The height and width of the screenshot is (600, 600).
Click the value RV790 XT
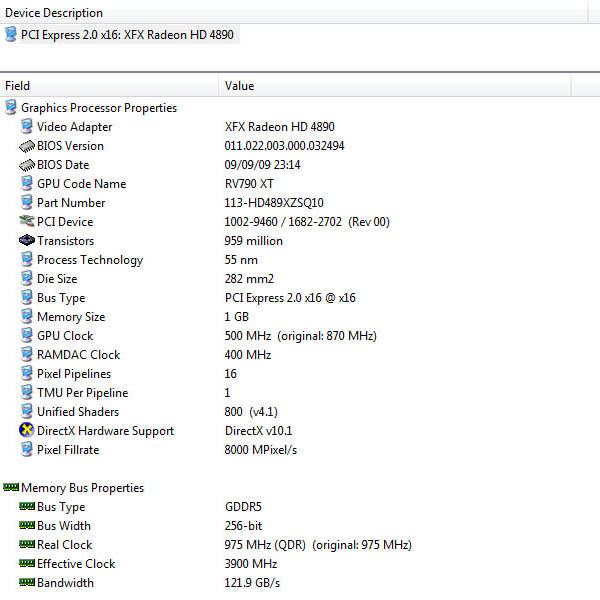click(x=249, y=184)
